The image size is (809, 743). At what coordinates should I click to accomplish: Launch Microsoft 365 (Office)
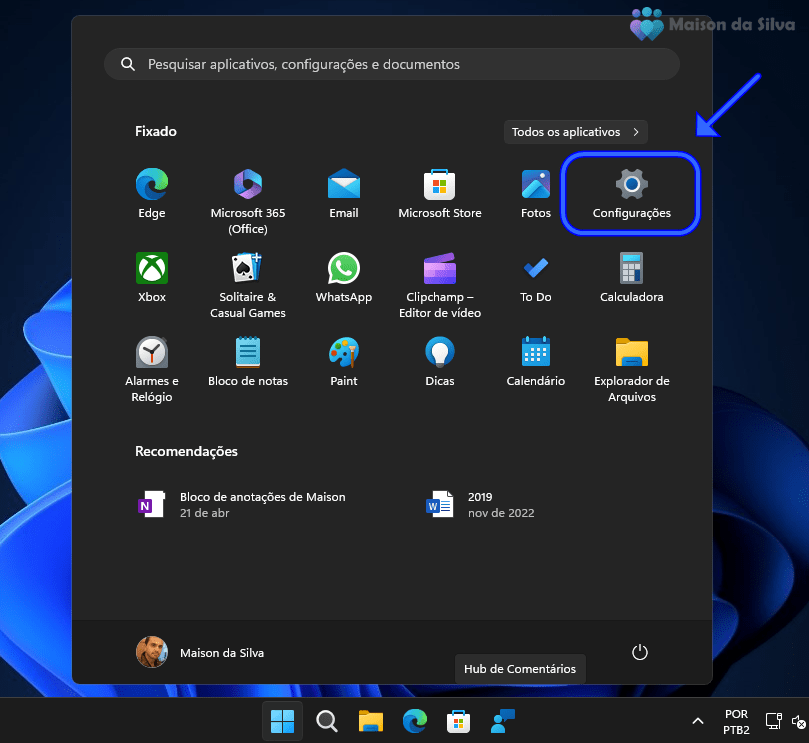coord(248,201)
